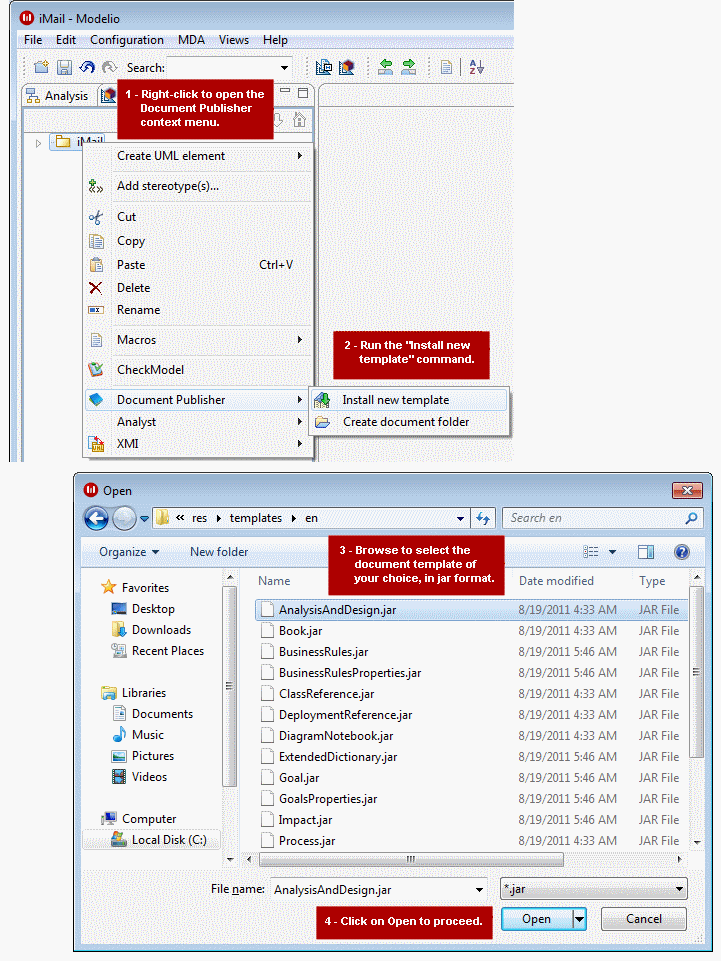
Task: Run CheckModel from context menu
Action: coord(197,370)
